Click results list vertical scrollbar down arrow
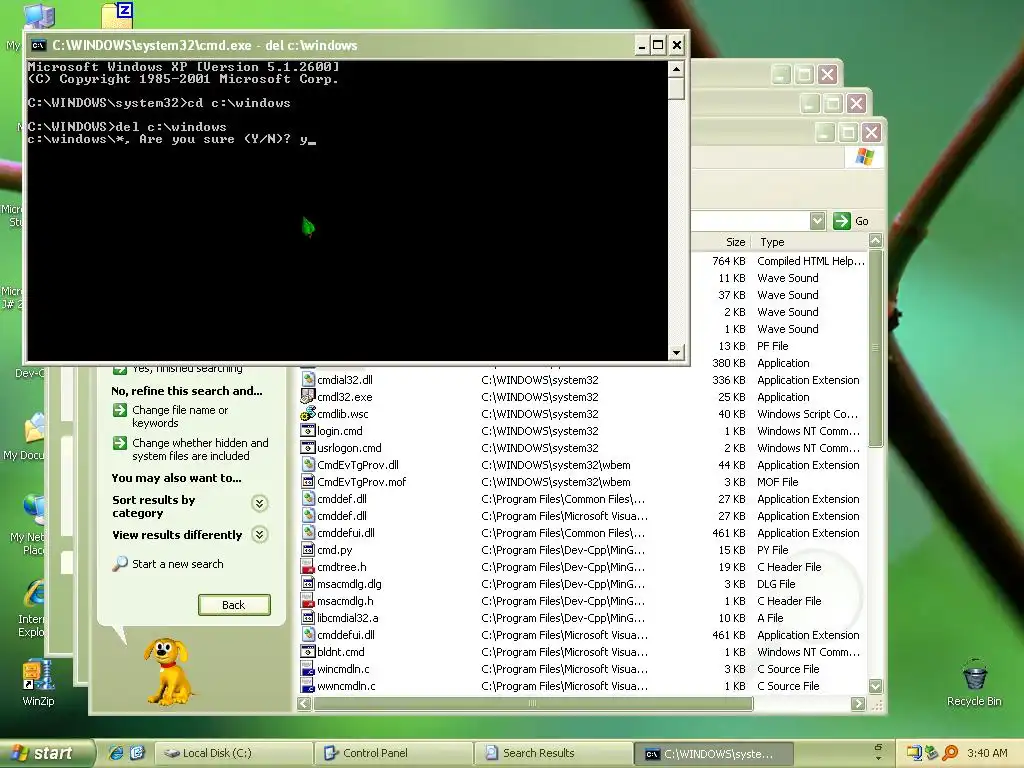 point(876,686)
